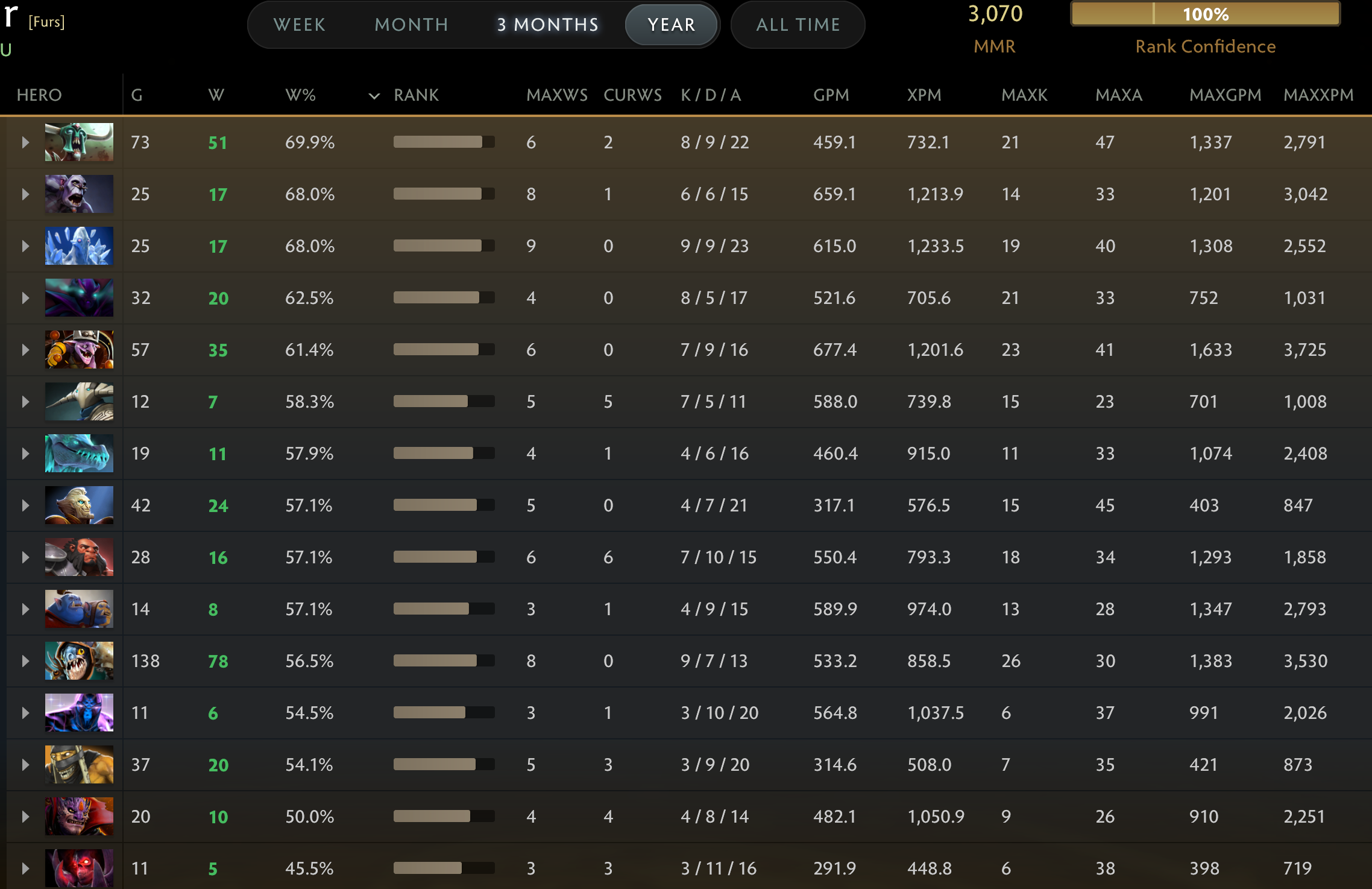Expand the row with 138 games played
This screenshot has height=889, width=1372.
pos(25,661)
